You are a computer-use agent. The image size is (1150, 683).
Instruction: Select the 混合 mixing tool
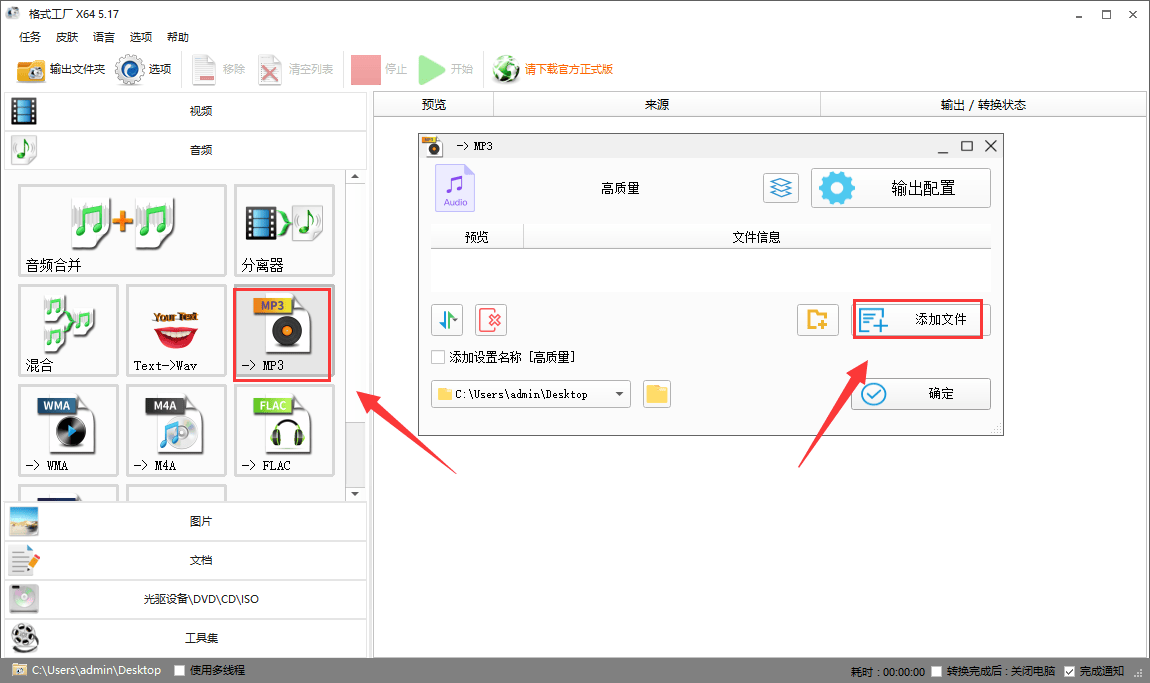[x=68, y=330]
